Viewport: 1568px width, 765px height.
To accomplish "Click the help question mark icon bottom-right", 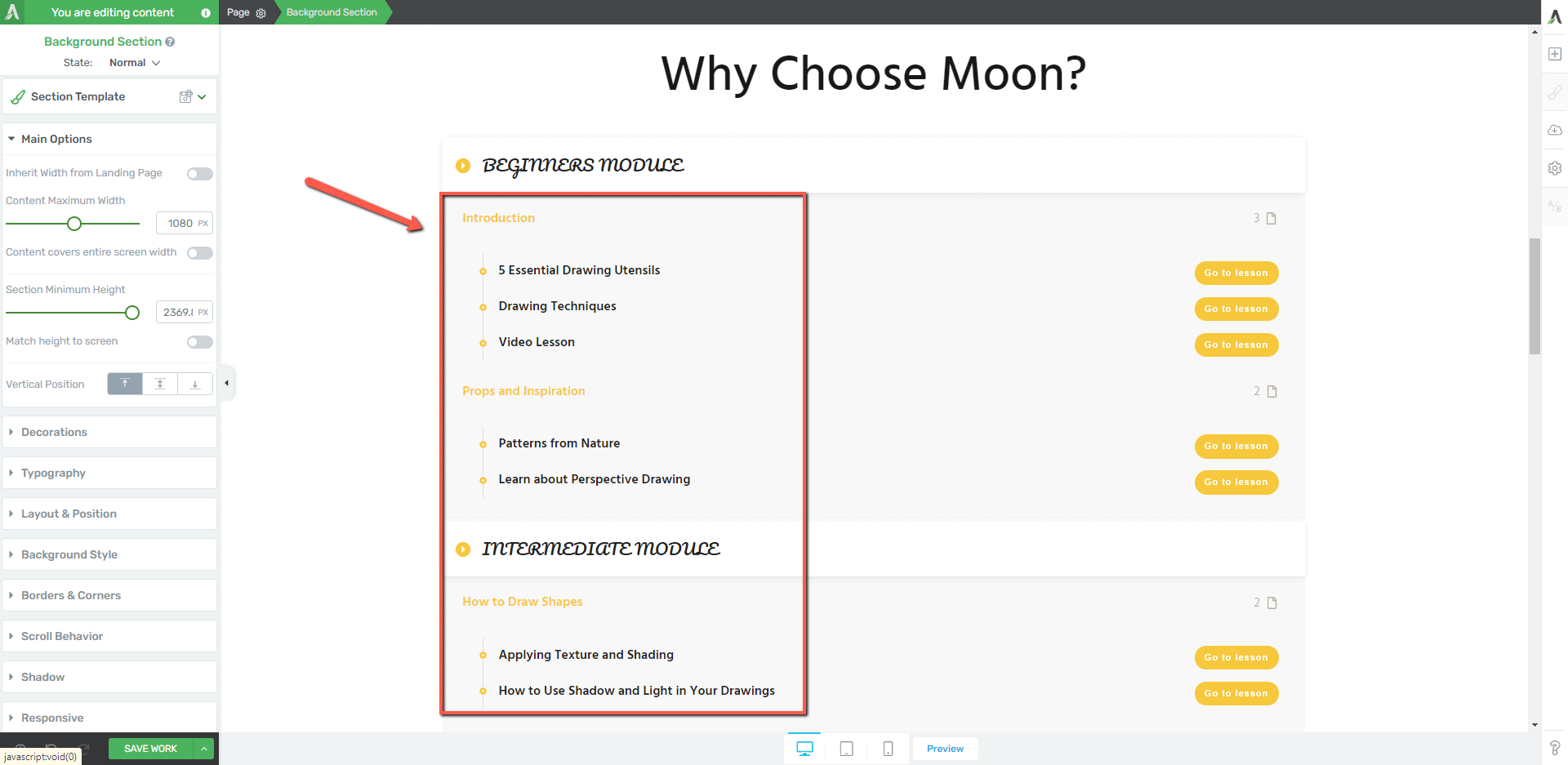I will pyautogui.click(x=1555, y=748).
